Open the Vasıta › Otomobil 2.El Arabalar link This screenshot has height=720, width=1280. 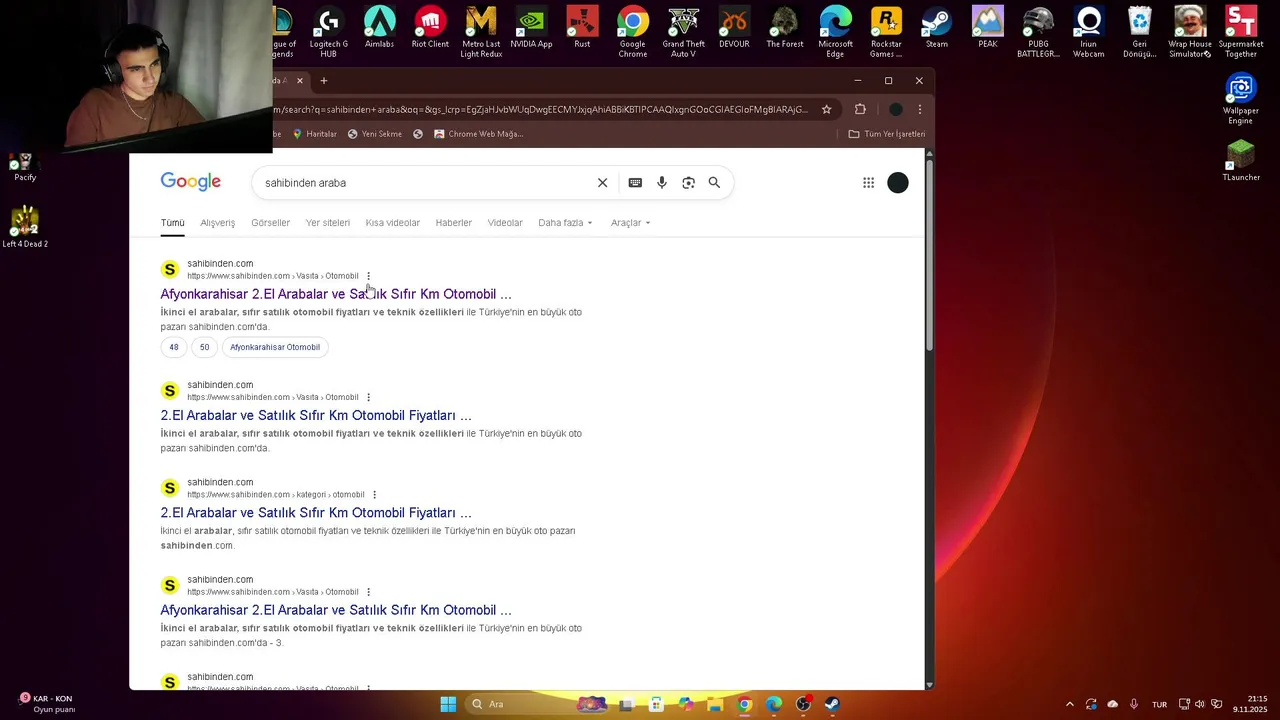point(315,415)
